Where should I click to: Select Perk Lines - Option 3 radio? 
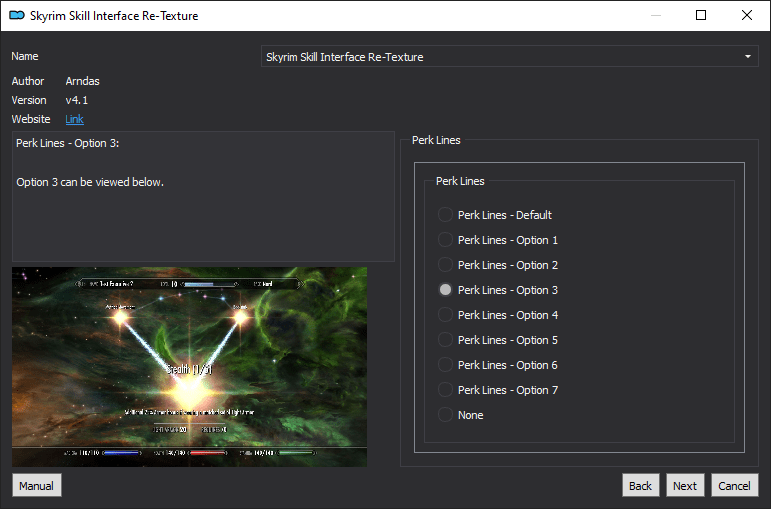click(445, 290)
